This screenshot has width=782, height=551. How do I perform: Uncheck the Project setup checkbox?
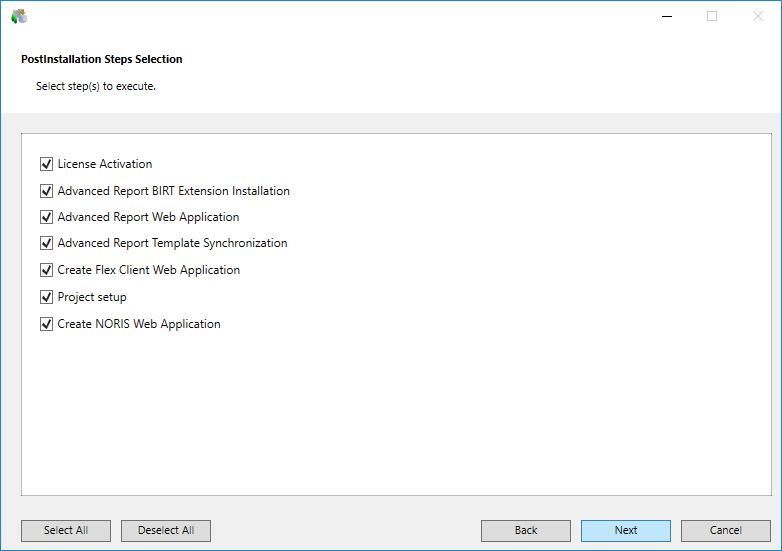pyautogui.click(x=46, y=297)
